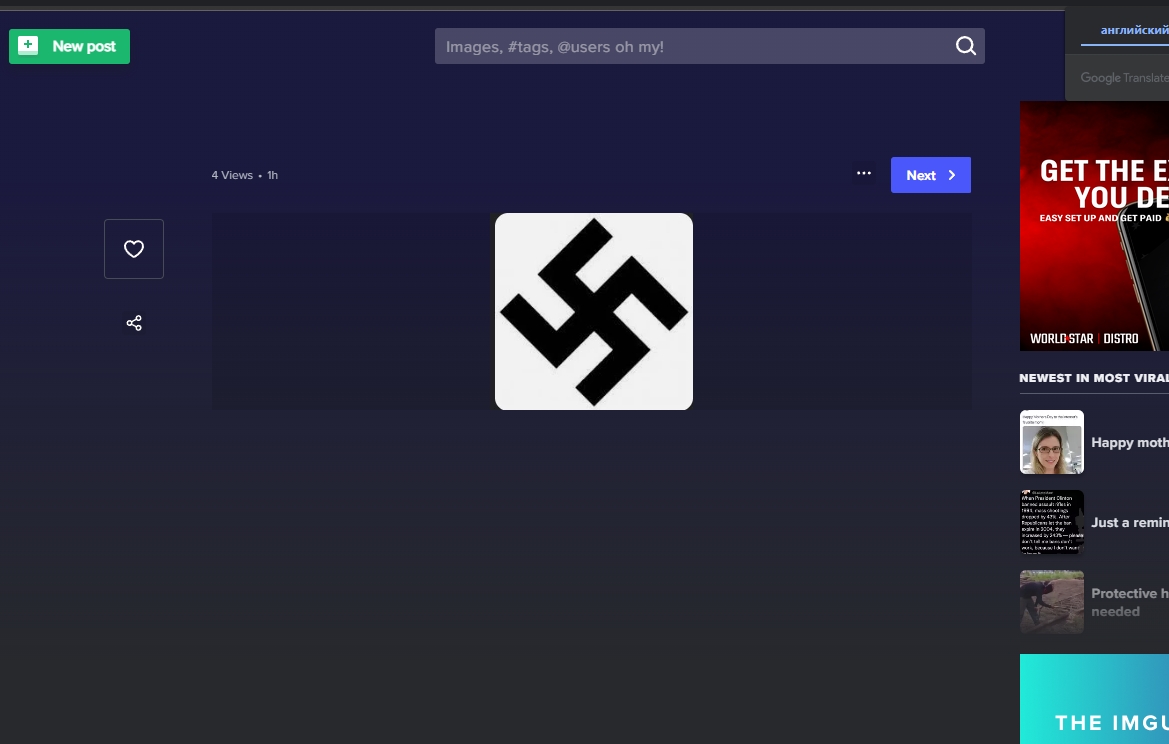Click the chevron arrow inside Next button
The width and height of the screenshot is (1169, 744).
(952, 175)
